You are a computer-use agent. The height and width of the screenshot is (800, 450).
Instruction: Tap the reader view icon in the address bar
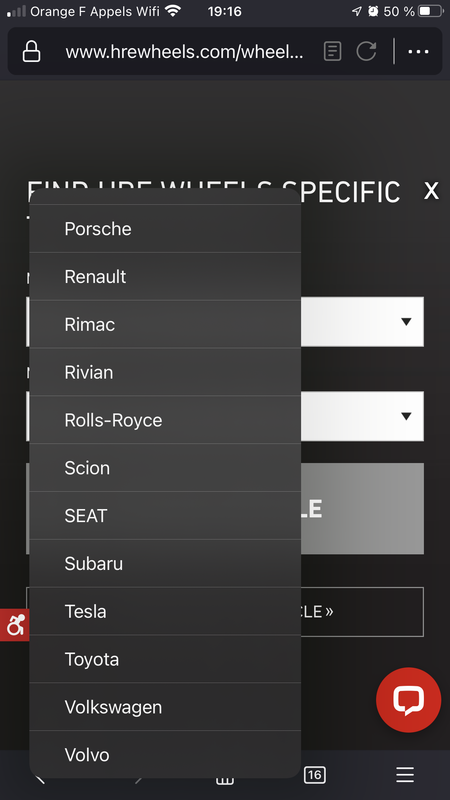[x=332, y=51]
